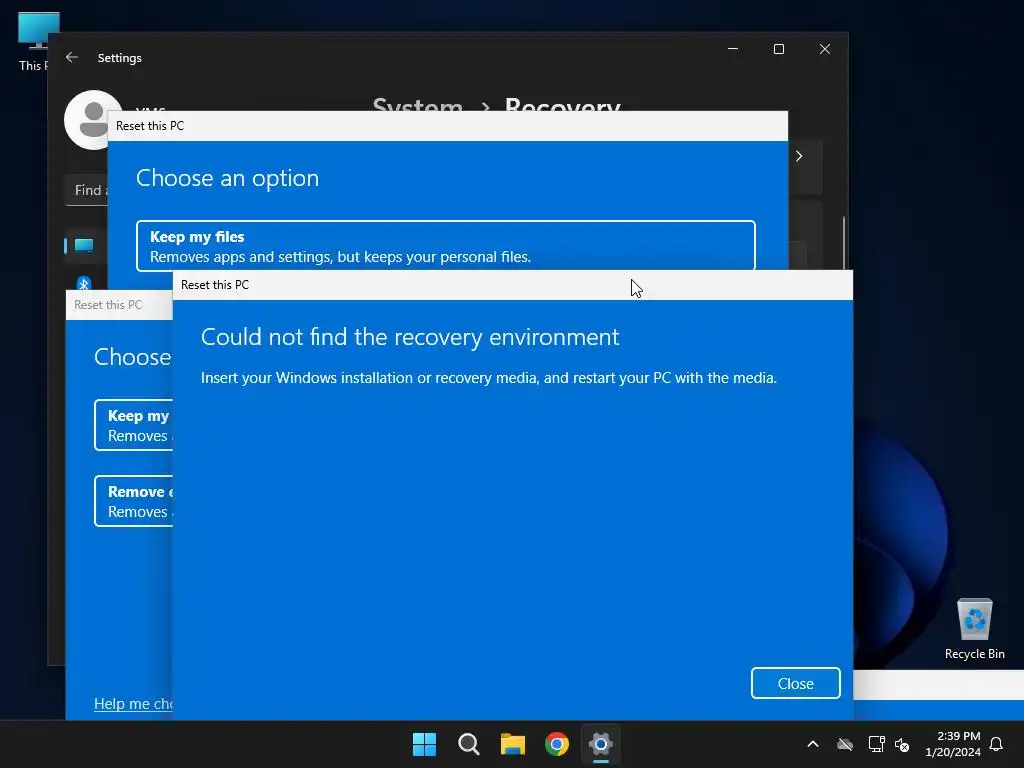Image resolution: width=1024 pixels, height=768 pixels.
Task: Launch File Explorer from the taskbar
Action: tap(513, 744)
